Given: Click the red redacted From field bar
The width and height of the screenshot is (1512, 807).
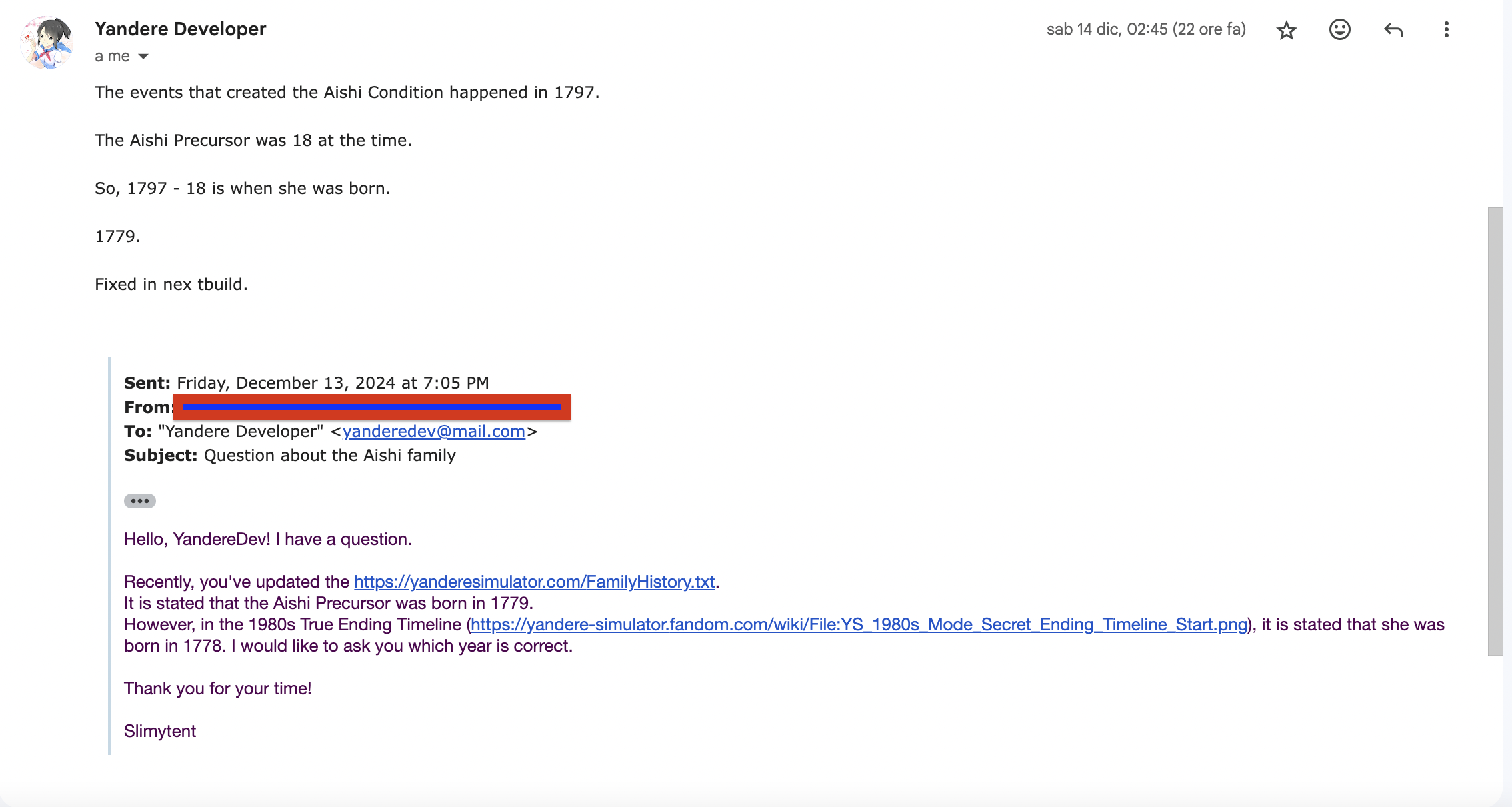Looking at the screenshot, I should click(371, 407).
